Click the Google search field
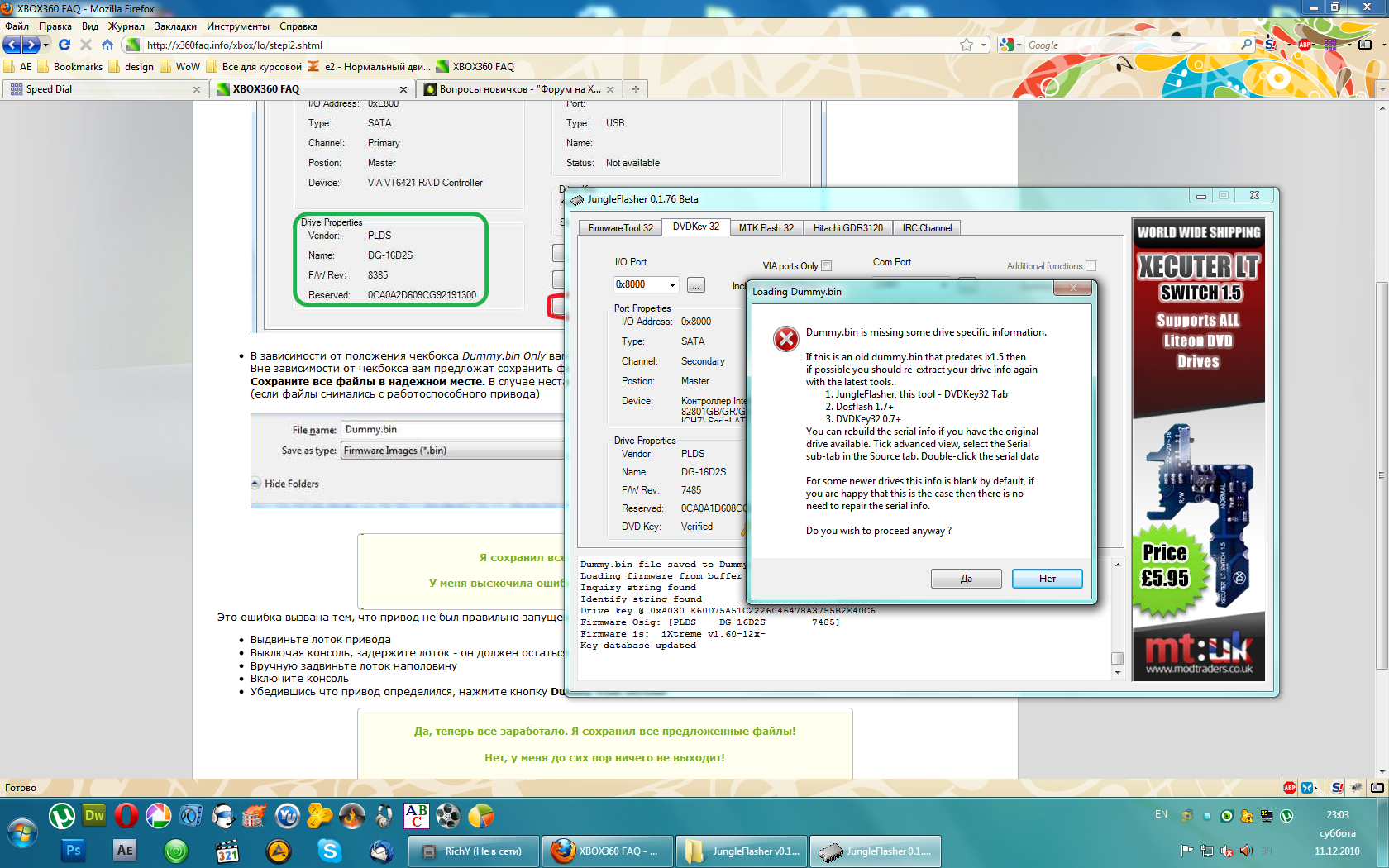 pos(1131,45)
